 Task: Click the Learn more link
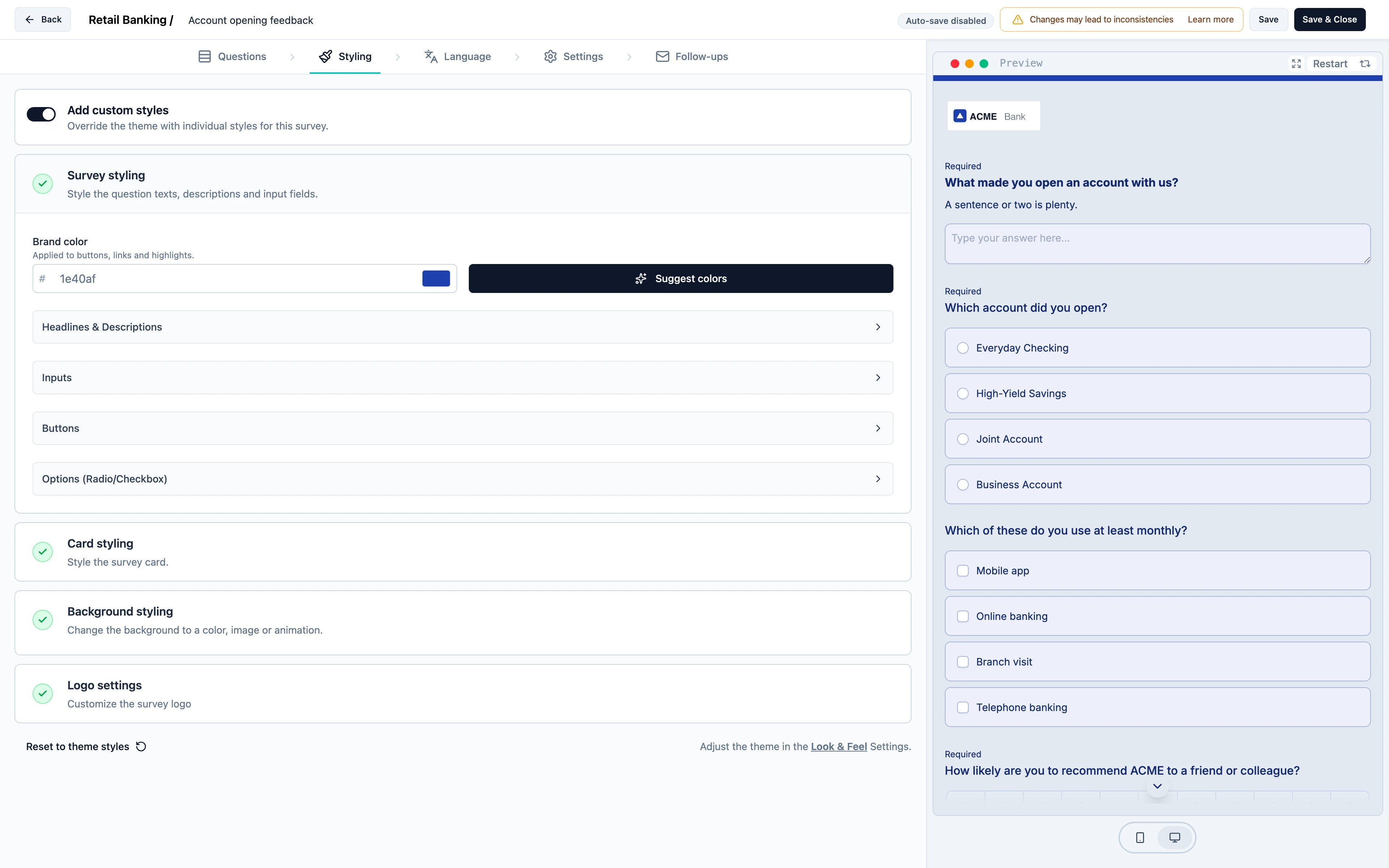point(1211,20)
